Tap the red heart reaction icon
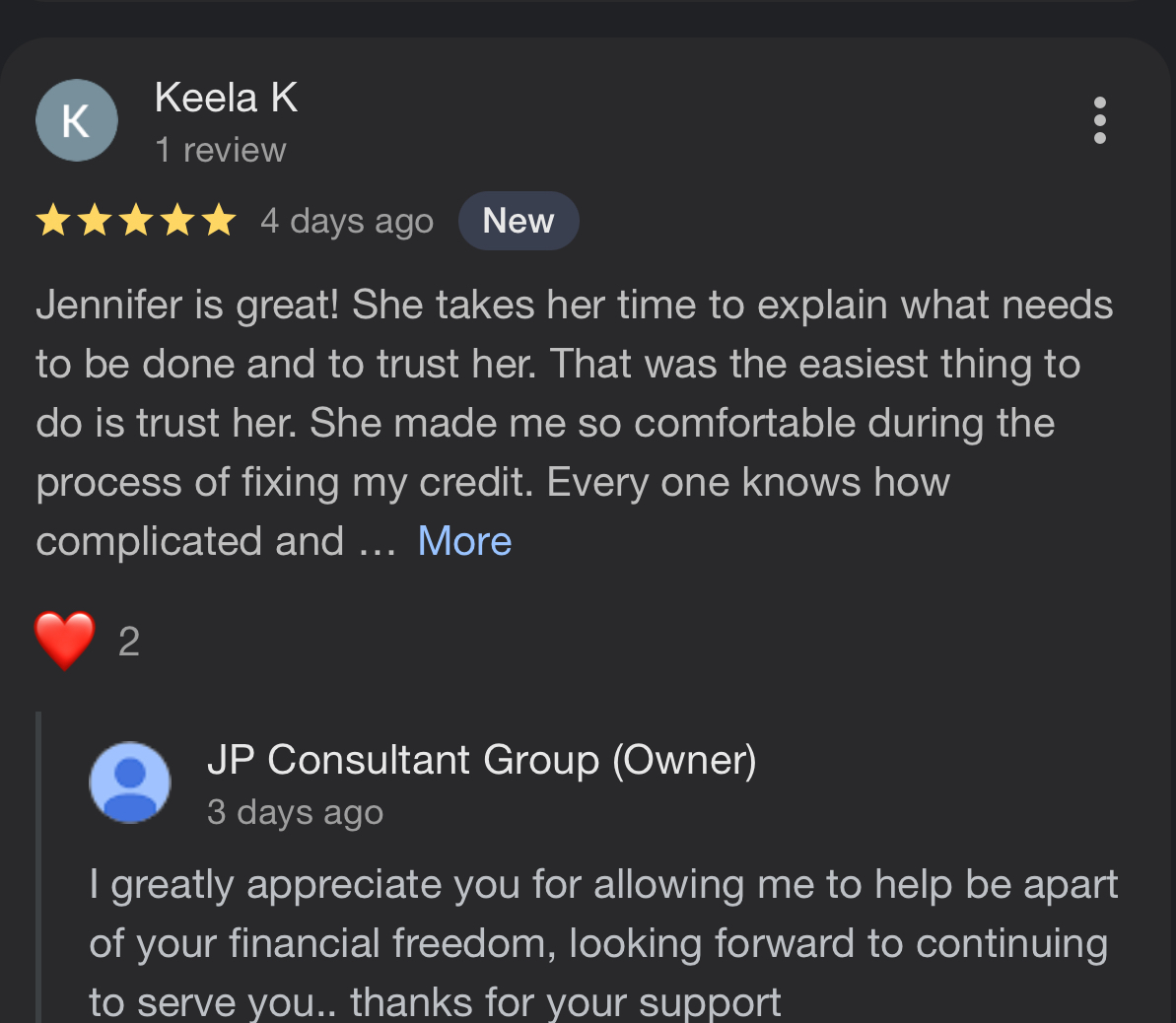 tap(65, 641)
